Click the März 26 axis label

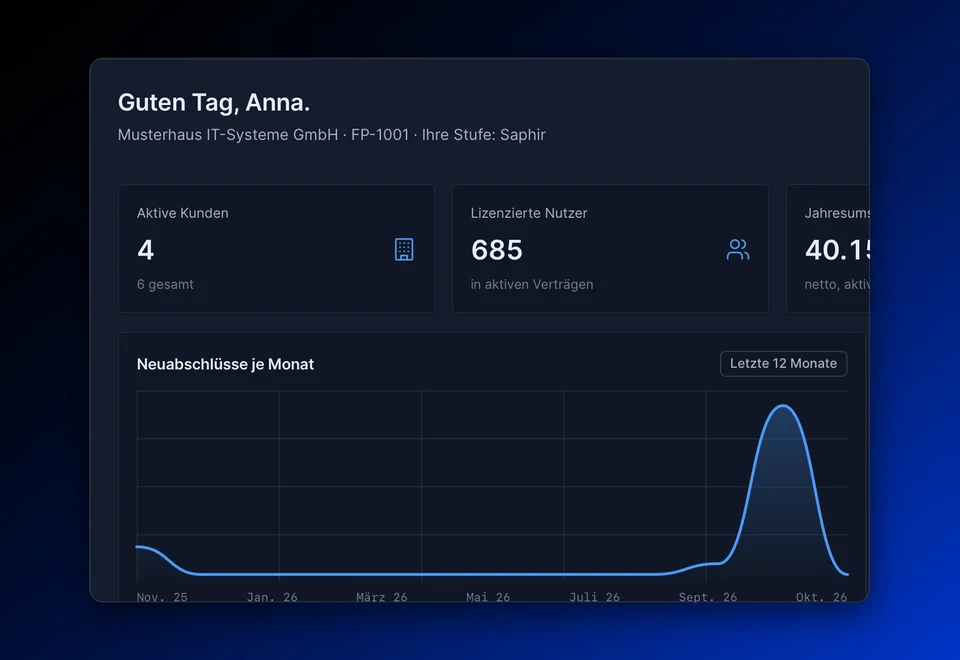pyautogui.click(x=381, y=597)
